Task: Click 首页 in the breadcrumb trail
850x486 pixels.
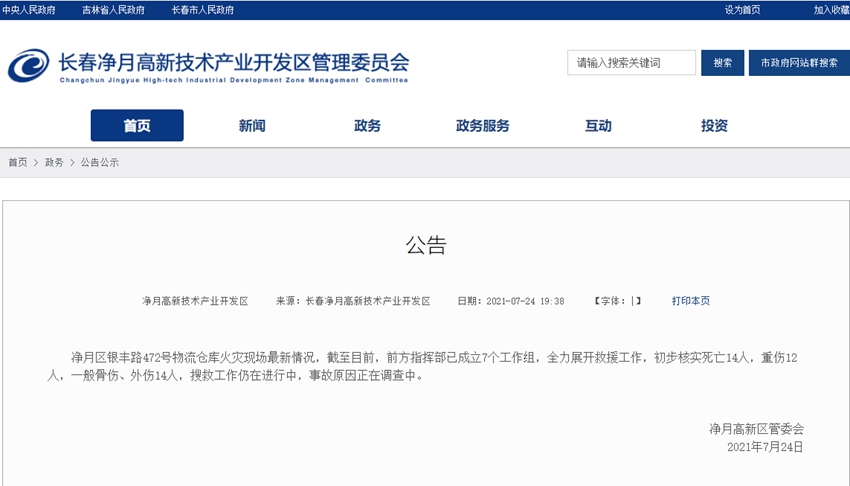Action: point(18,162)
